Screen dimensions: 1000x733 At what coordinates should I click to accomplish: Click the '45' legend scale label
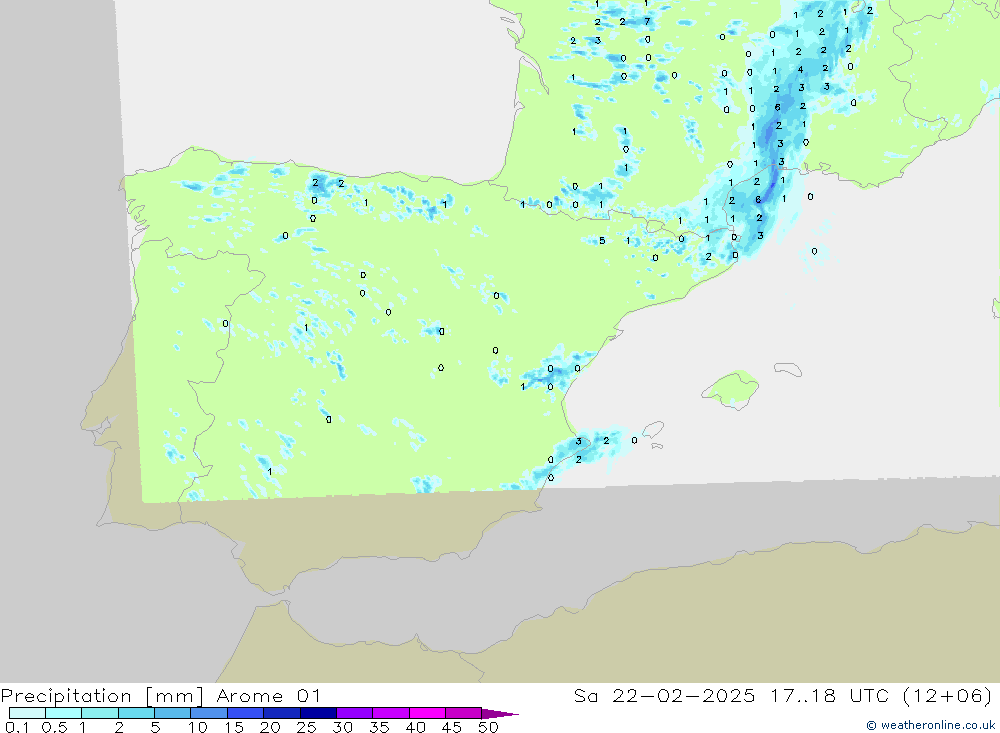pos(452,727)
